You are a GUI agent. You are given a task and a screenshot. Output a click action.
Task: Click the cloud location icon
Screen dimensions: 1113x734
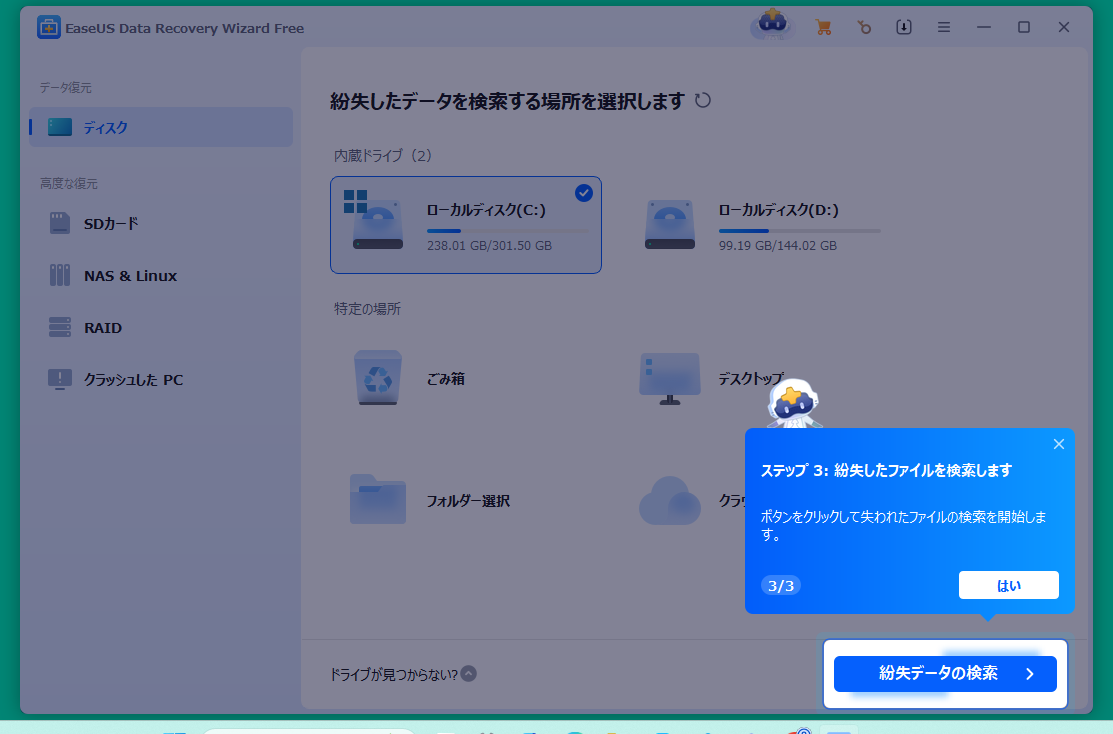(x=669, y=500)
